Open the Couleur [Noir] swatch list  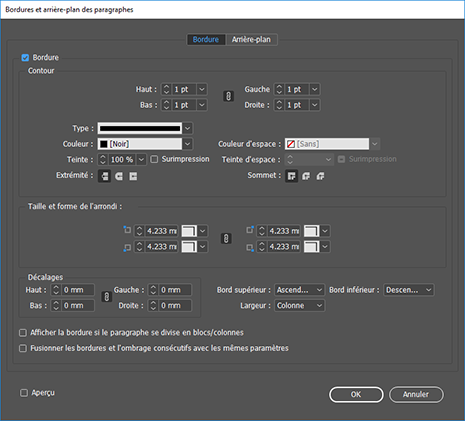145,144
